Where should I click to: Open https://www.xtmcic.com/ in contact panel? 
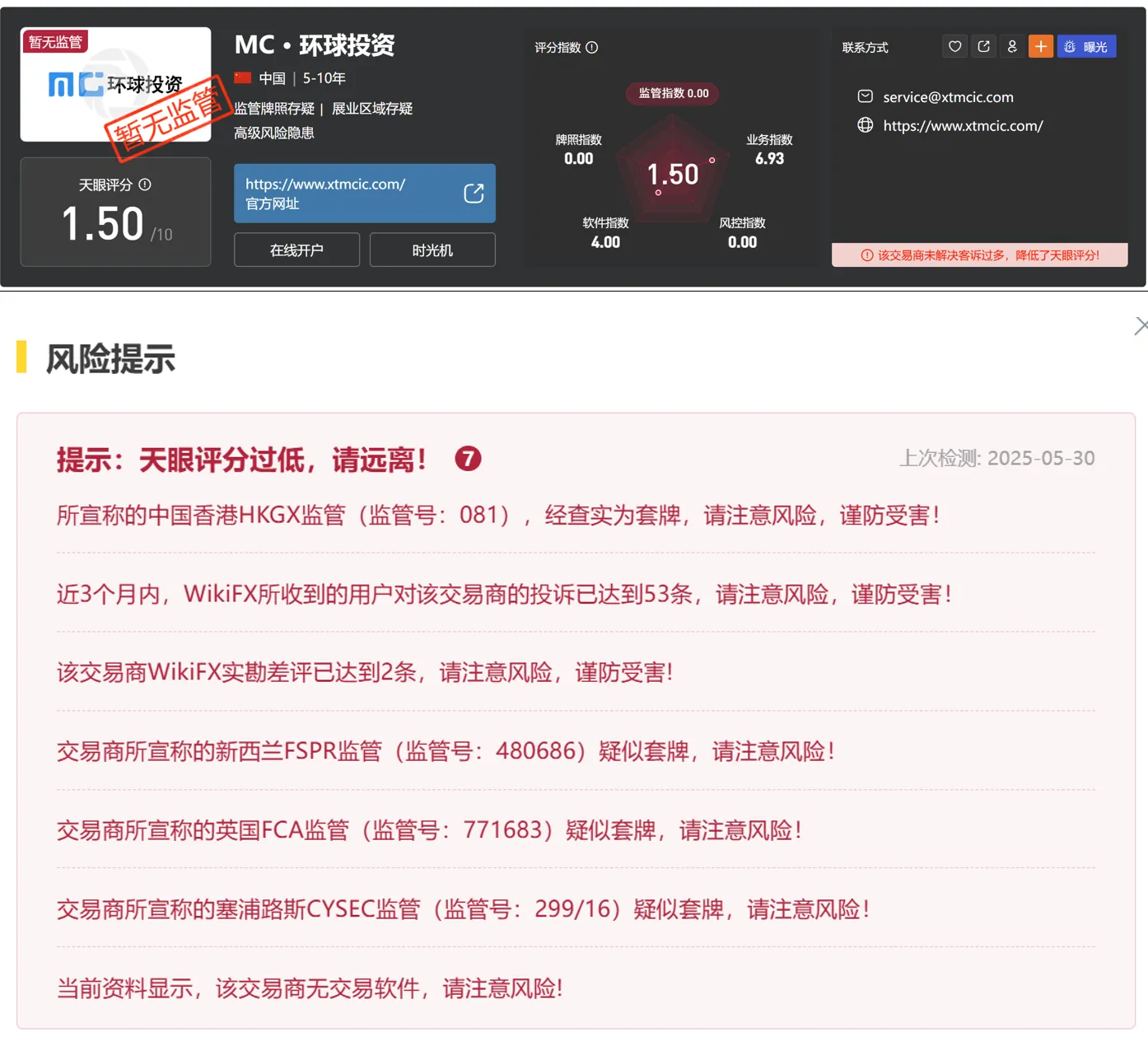point(963,126)
